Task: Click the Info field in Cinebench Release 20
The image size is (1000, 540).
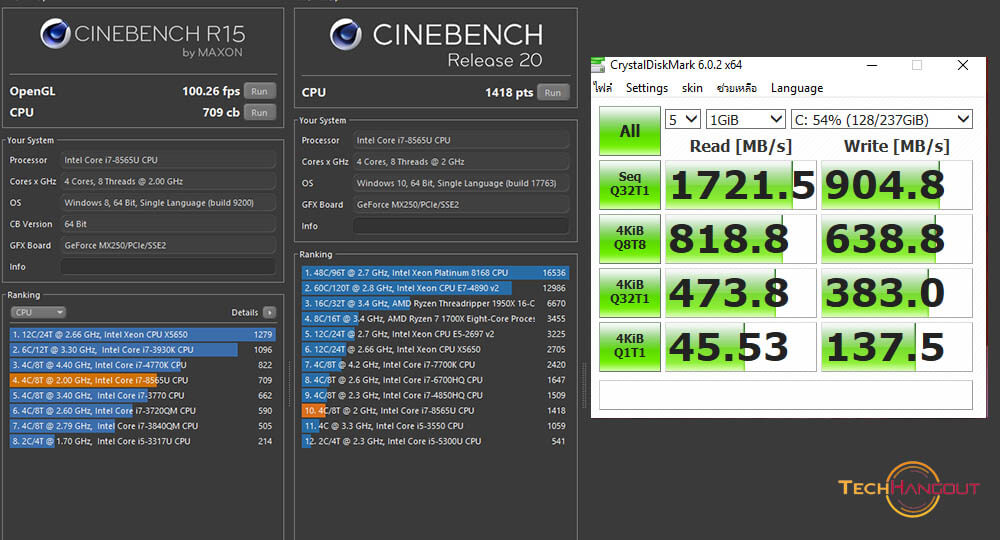Action: (x=460, y=226)
